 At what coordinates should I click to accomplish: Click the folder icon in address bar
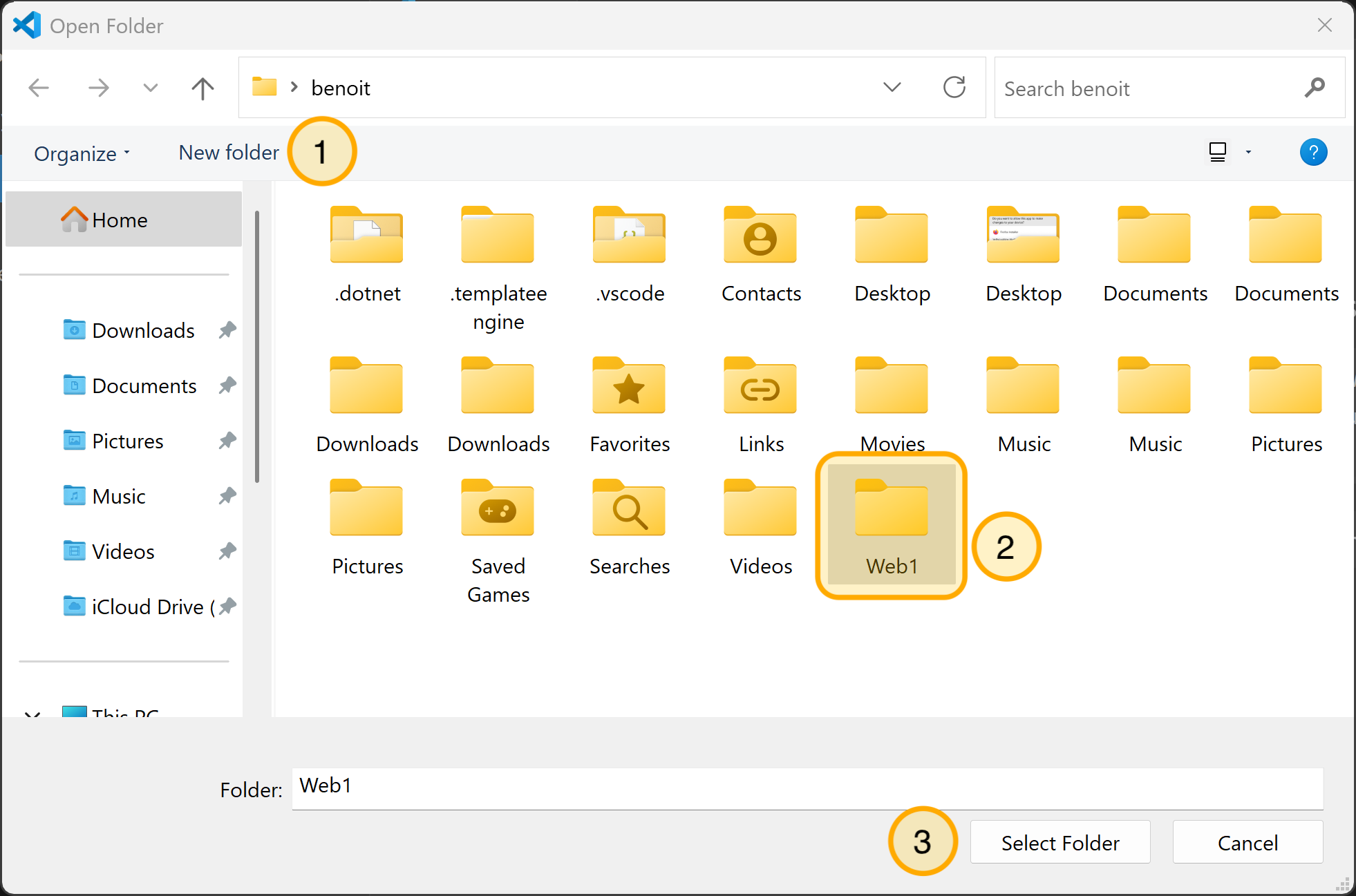tap(264, 87)
